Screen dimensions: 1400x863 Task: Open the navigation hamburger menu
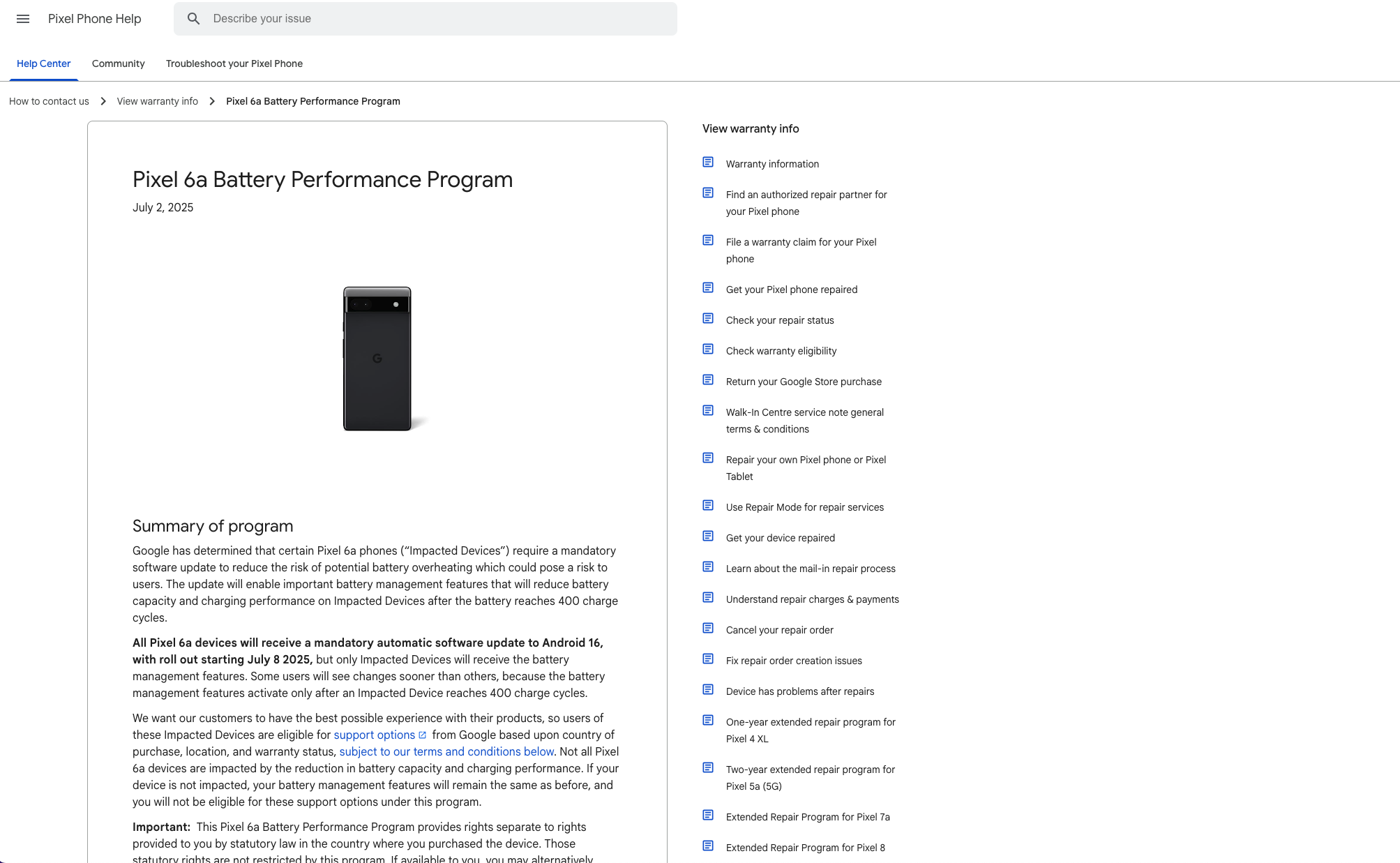click(x=23, y=19)
